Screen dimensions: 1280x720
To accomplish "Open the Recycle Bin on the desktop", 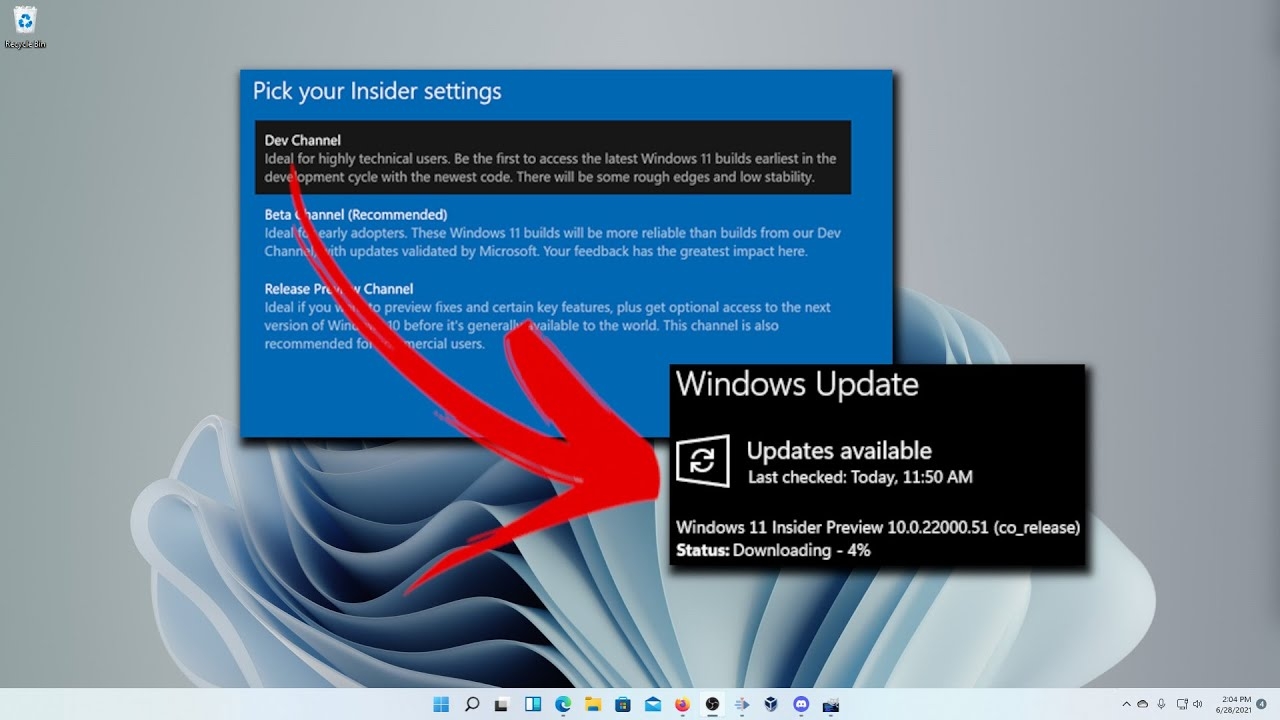I will pos(25,22).
